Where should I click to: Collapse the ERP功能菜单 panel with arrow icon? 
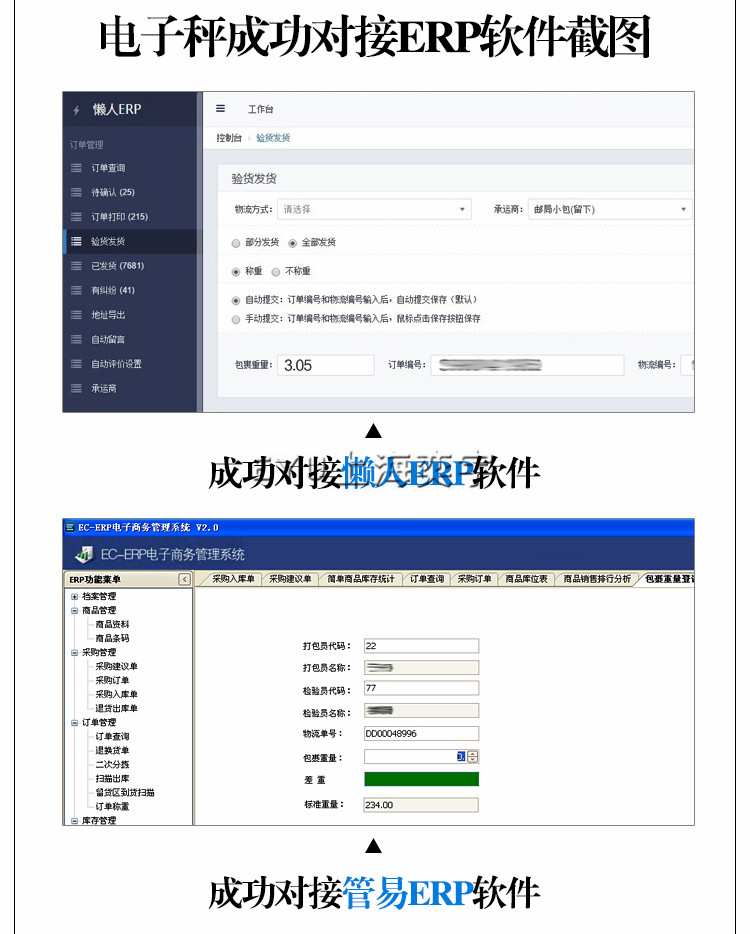184,579
